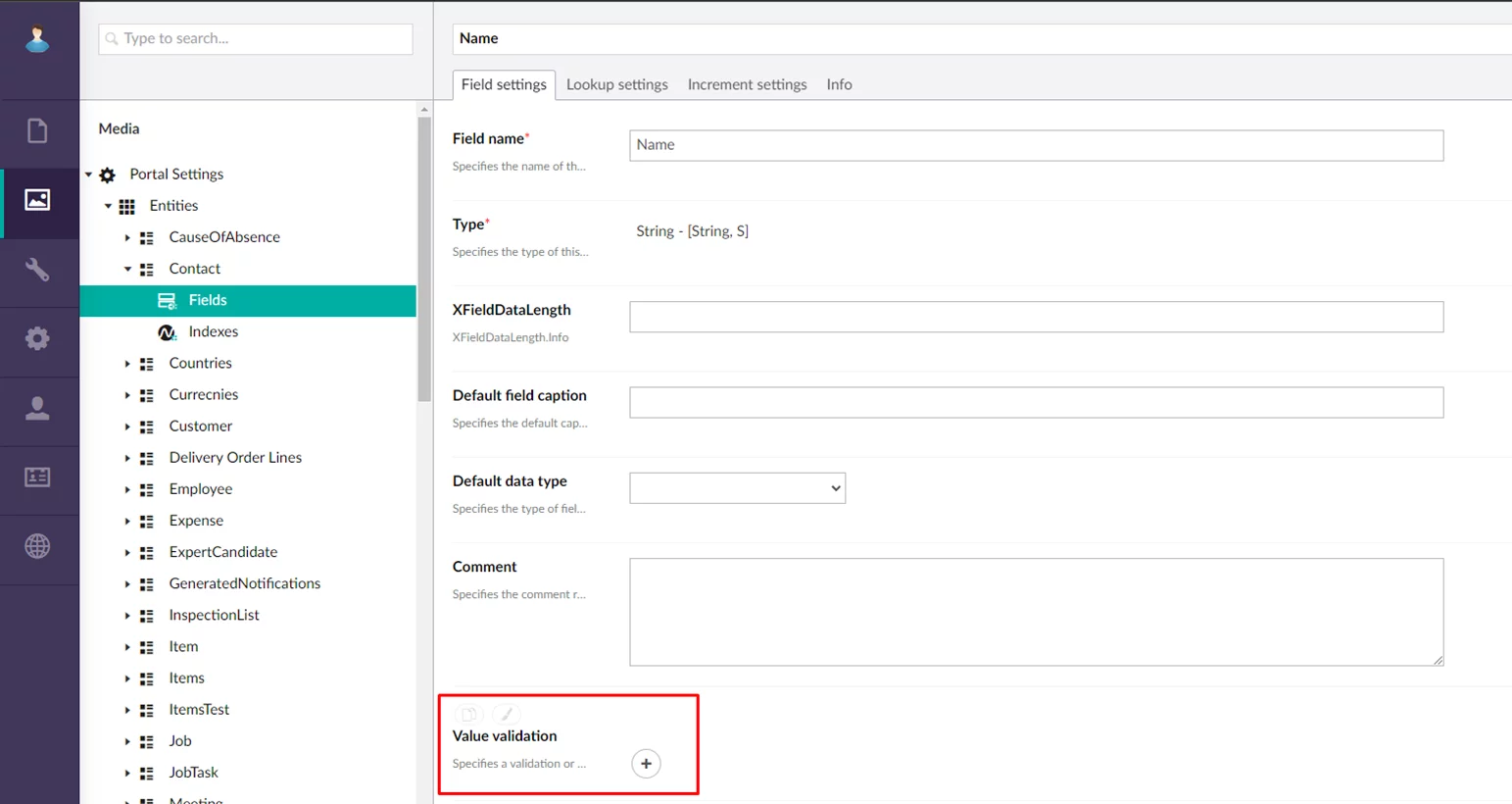Viewport: 1512px width, 804px height.
Task: Click the Employee entity in the tree
Action: (200, 489)
